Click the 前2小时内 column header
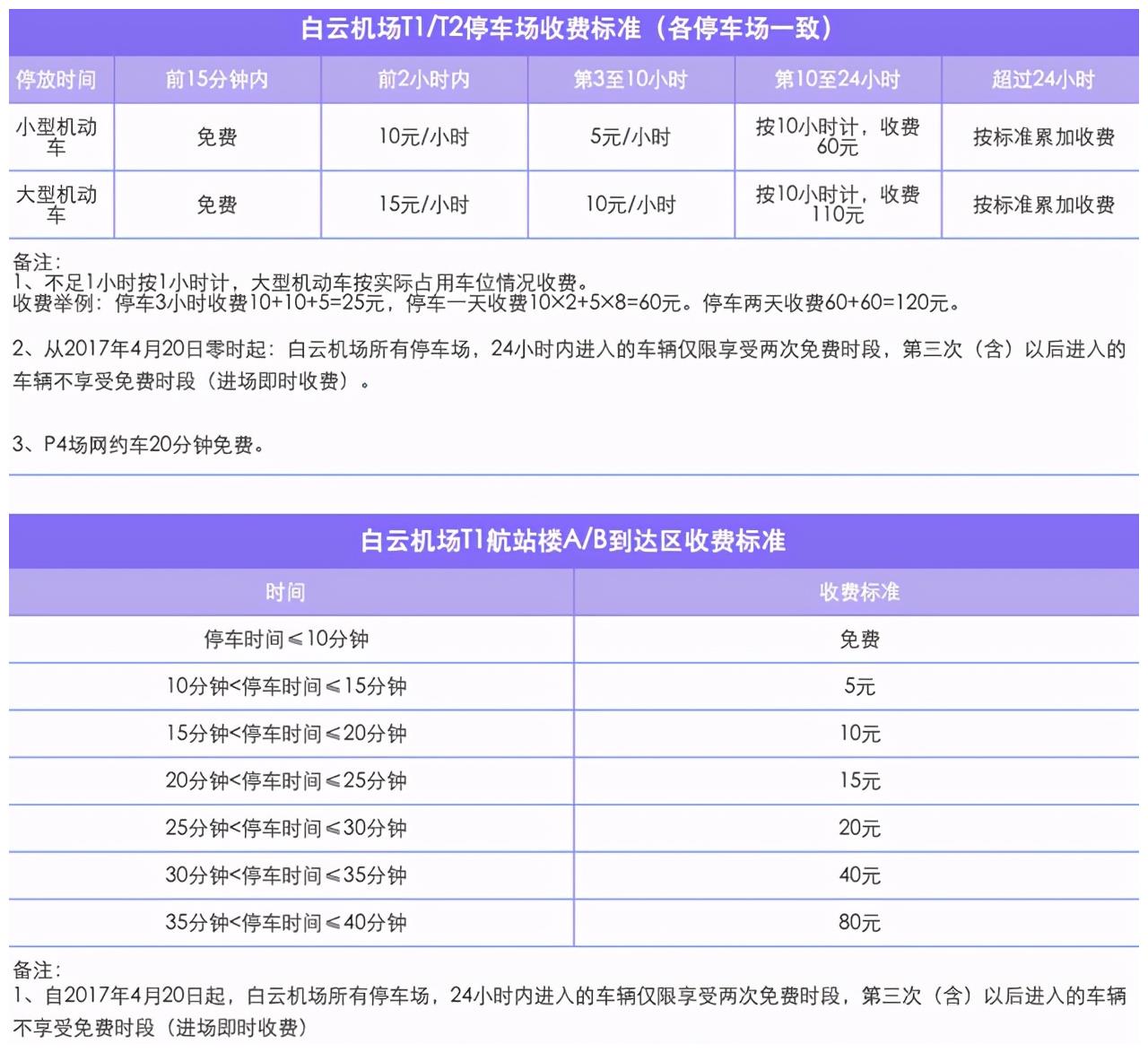Image resolution: width=1148 pixels, height=1053 pixels. click(x=422, y=79)
